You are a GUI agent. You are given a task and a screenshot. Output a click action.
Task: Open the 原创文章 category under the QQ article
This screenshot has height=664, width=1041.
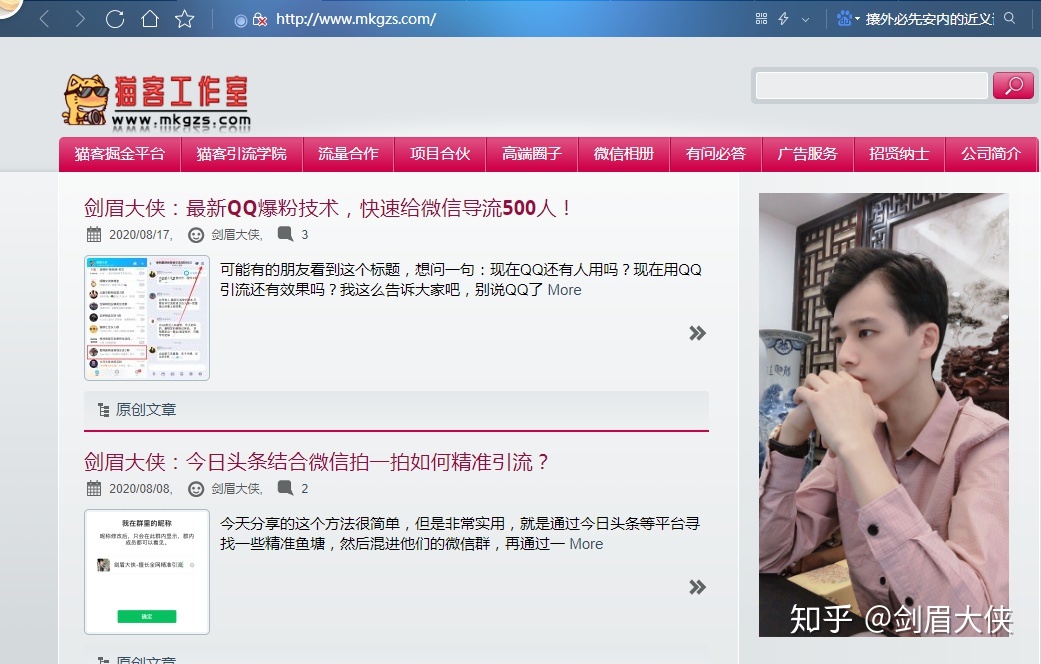(146, 410)
